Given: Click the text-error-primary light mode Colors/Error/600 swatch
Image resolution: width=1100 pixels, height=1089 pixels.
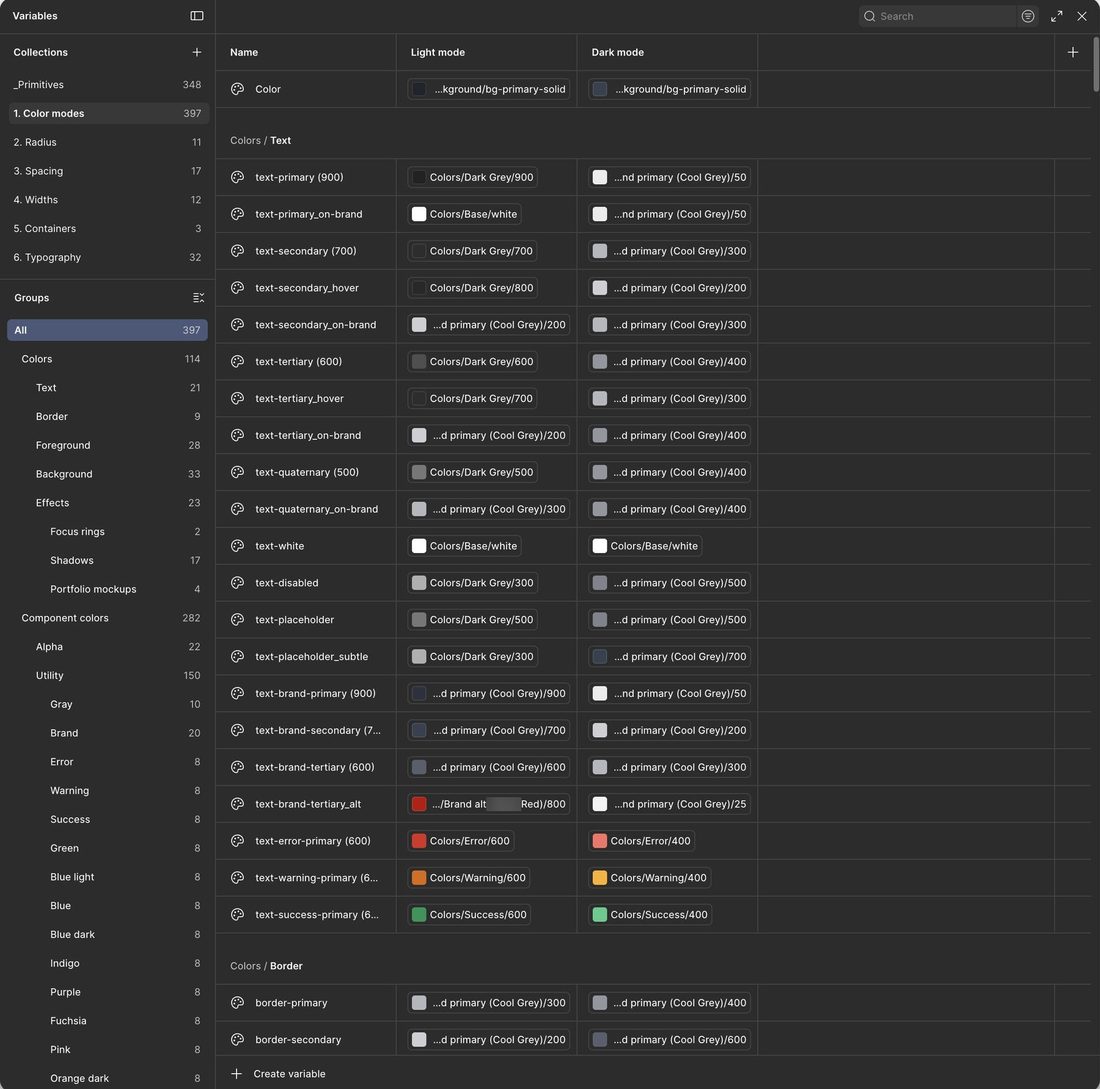Looking at the screenshot, I should point(418,841).
